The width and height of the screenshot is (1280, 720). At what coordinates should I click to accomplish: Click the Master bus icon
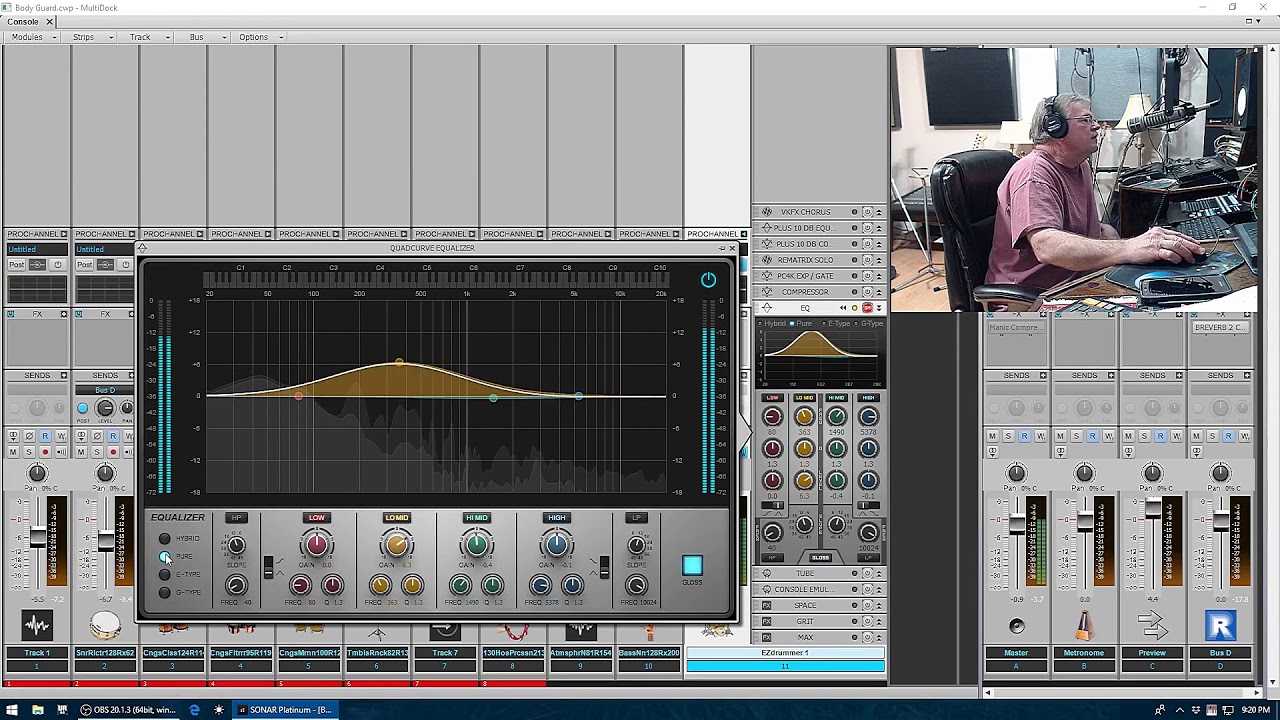click(x=1017, y=627)
